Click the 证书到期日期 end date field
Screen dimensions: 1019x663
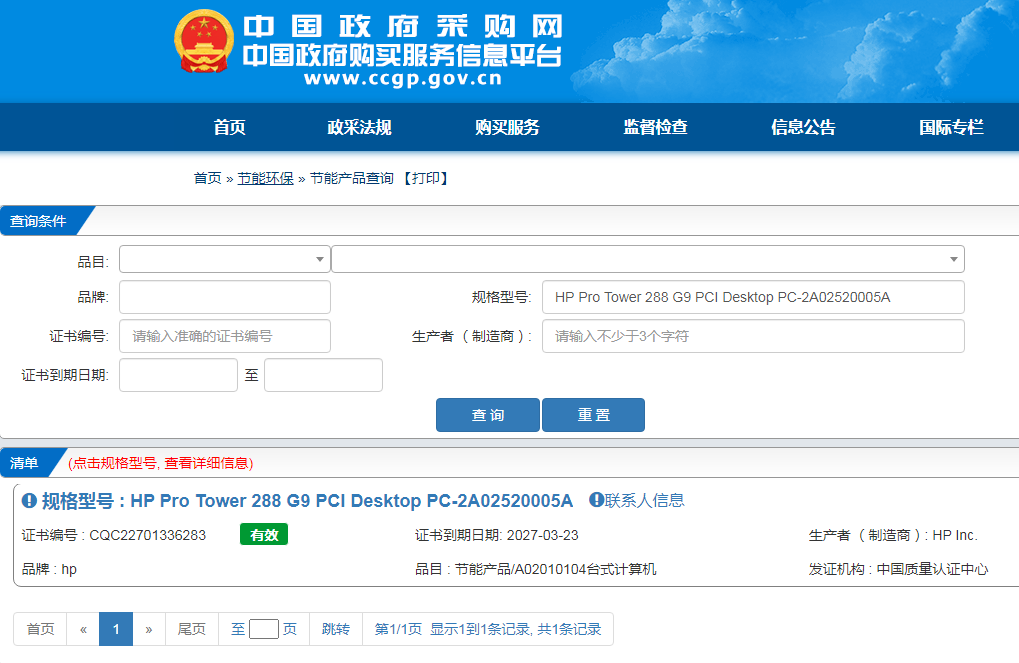coord(324,375)
